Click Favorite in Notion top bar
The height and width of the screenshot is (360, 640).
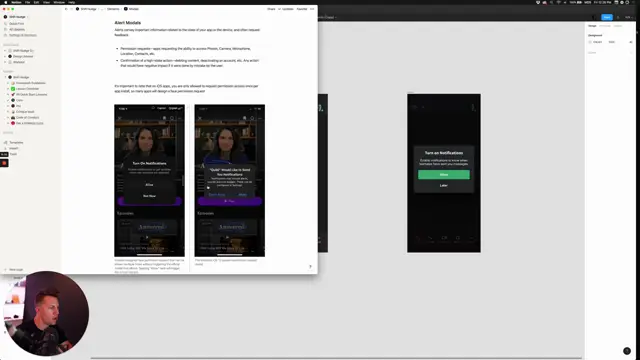pyautogui.click(x=302, y=9)
